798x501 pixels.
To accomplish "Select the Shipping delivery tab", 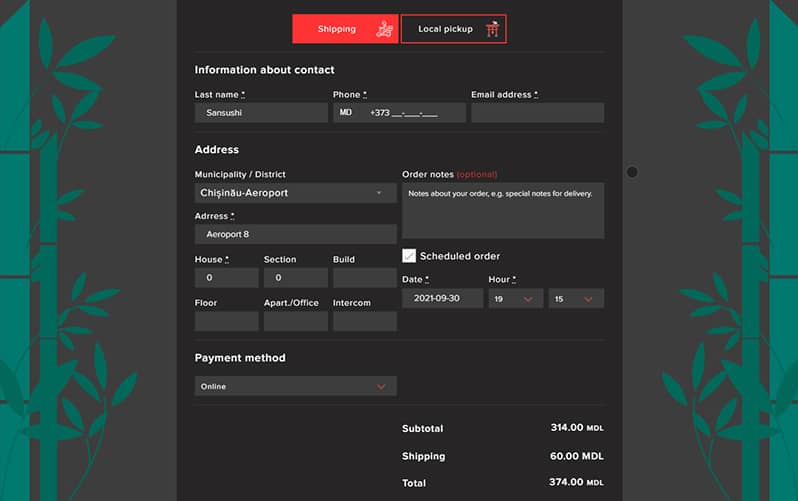I will (345, 29).
